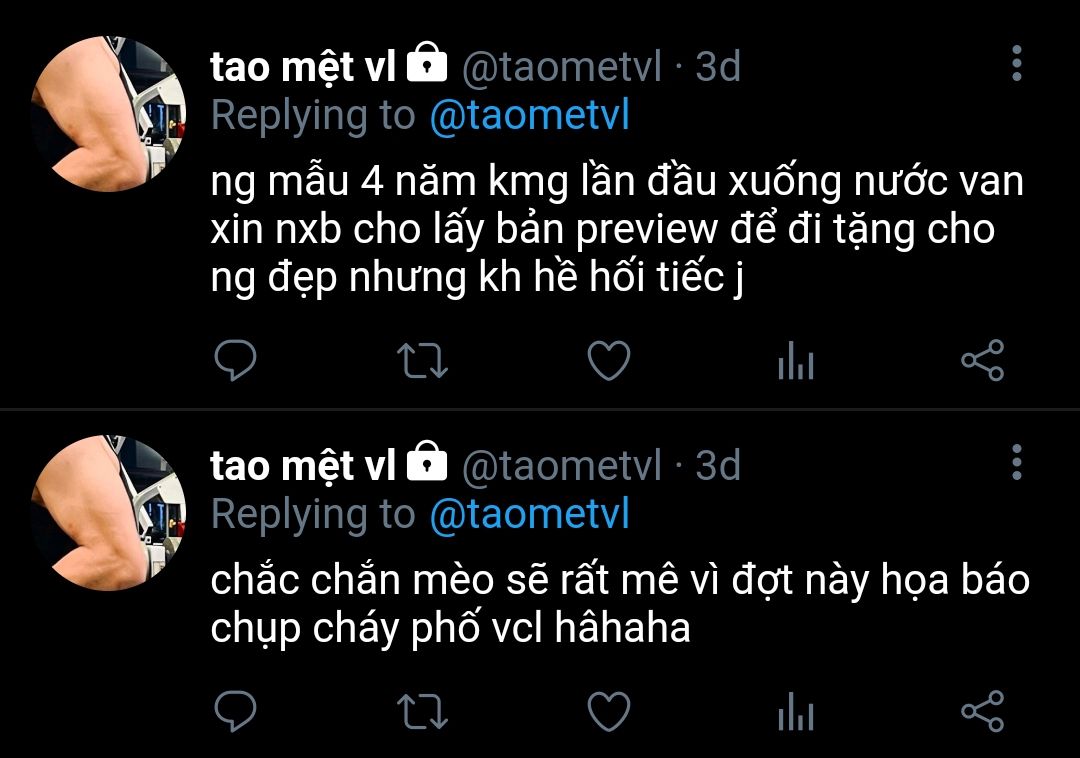Retweet the first tweet

coord(422,361)
